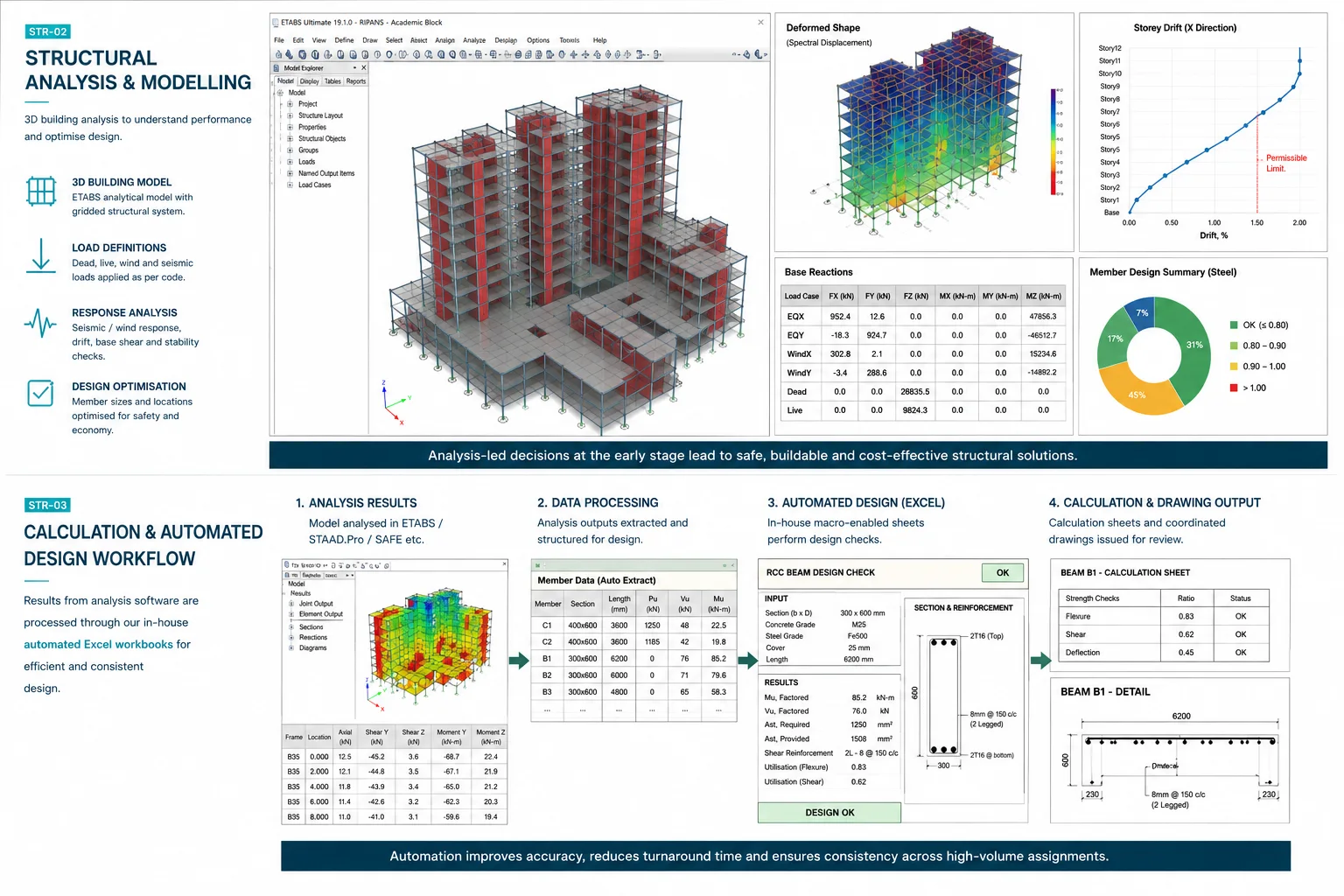Expand Joint Output in the results tree
The width and height of the screenshot is (1344, 896).
291,604
